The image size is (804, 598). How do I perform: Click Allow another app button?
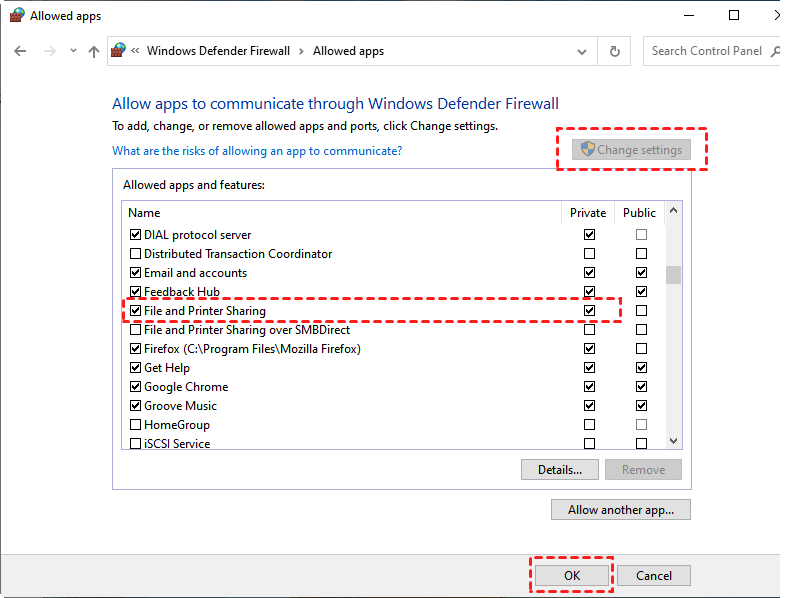(x=620, y=510)
